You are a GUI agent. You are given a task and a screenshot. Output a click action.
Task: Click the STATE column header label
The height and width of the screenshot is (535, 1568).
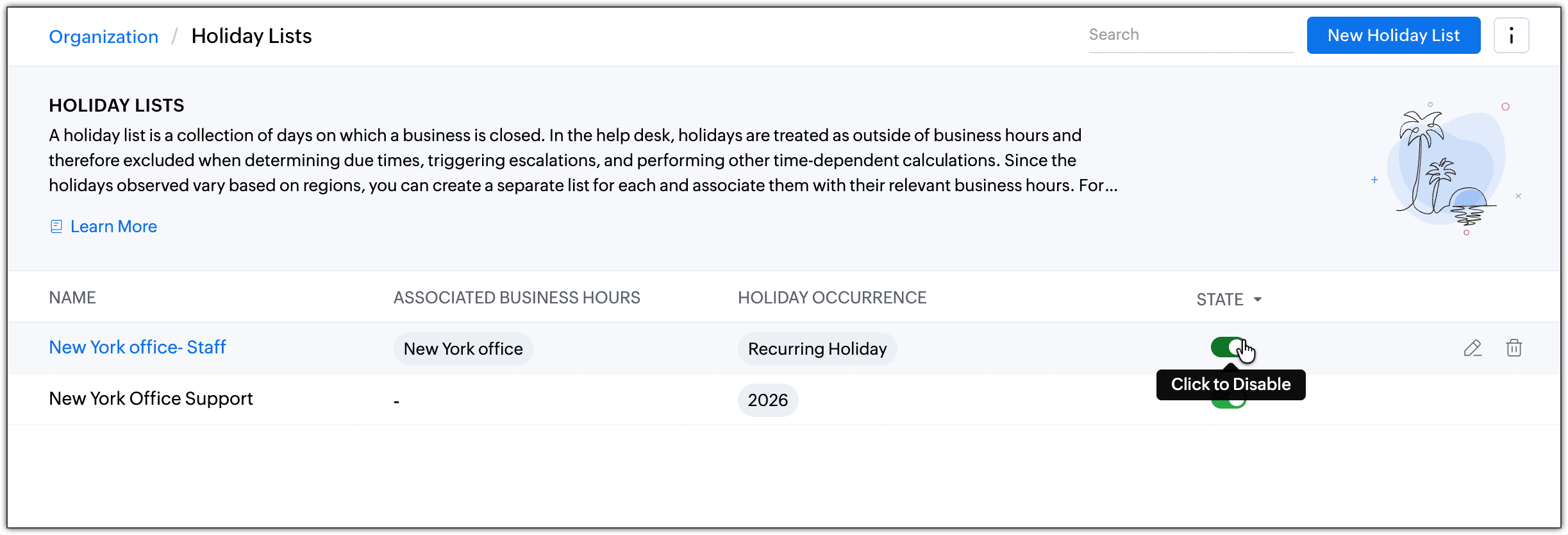click(1219, 299)
